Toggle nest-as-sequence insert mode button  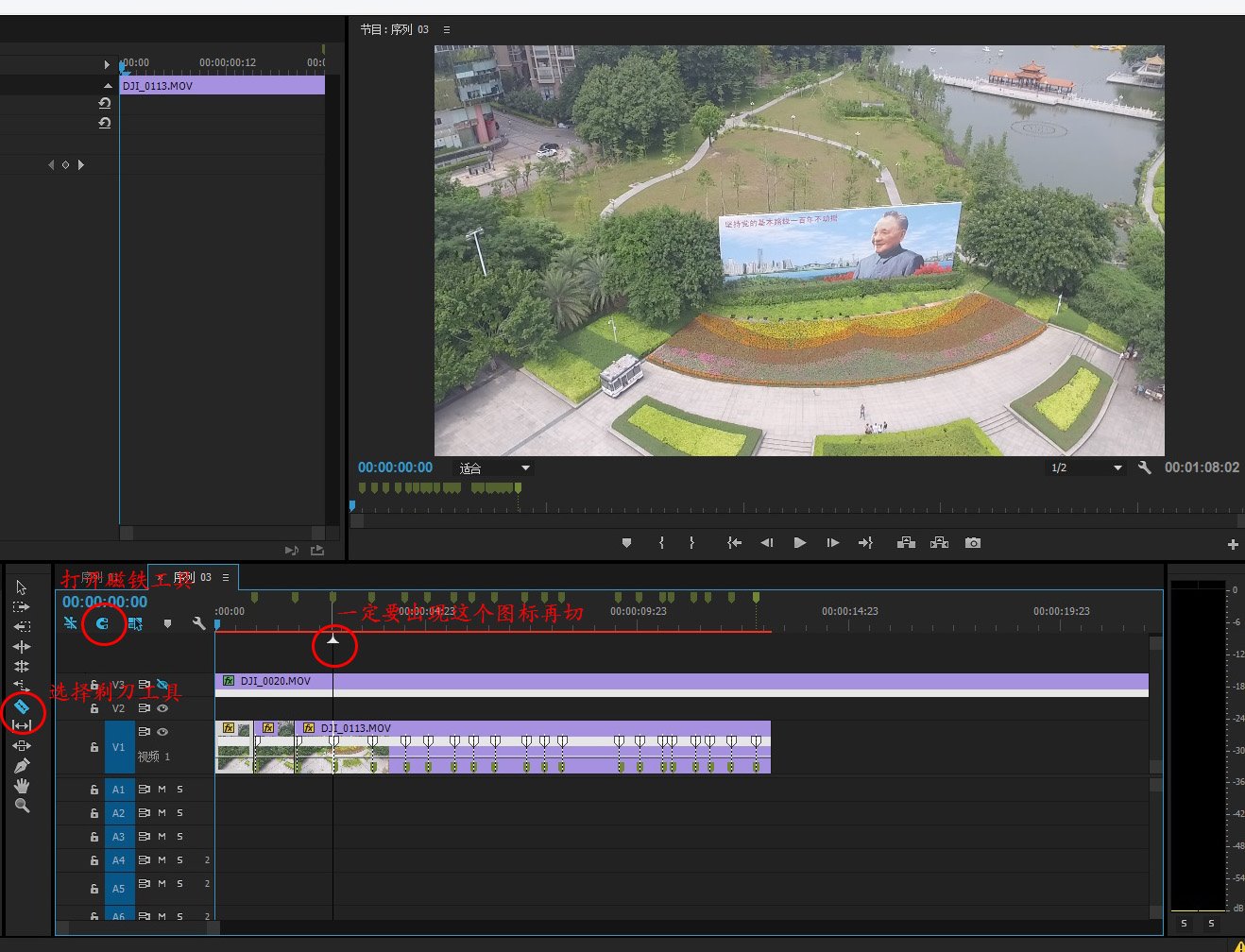71,623
